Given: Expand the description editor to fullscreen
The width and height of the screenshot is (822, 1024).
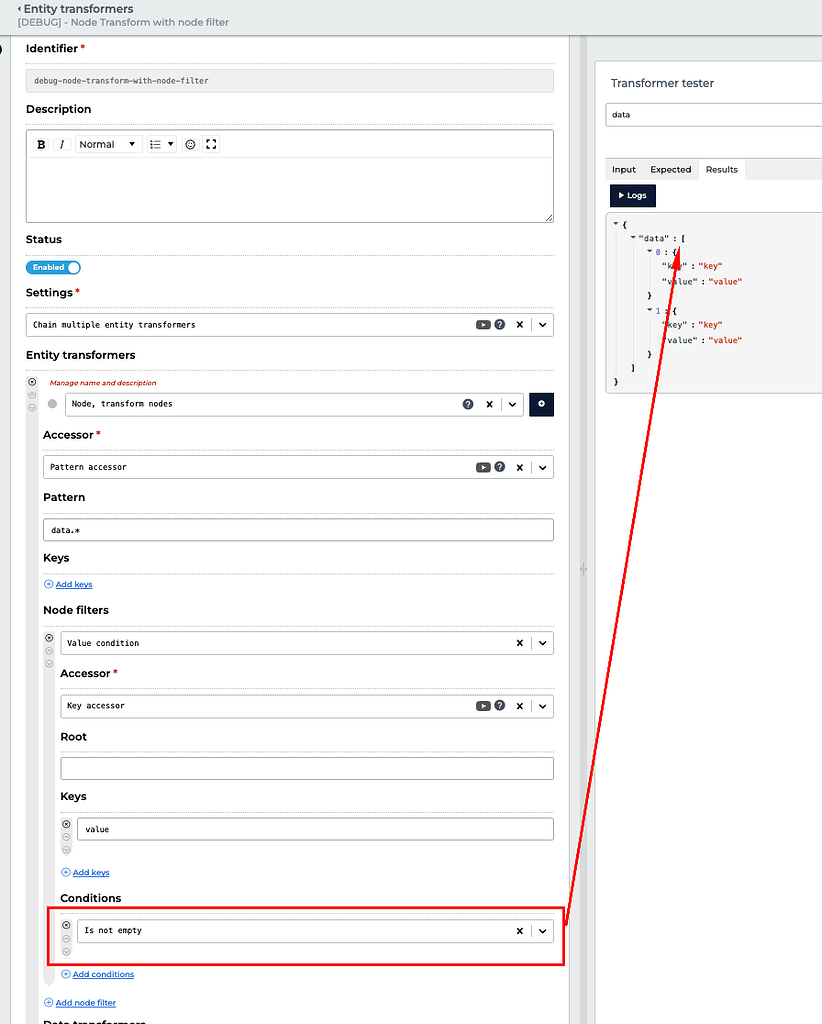Looking at the screenshot, I should pos(210,144).
